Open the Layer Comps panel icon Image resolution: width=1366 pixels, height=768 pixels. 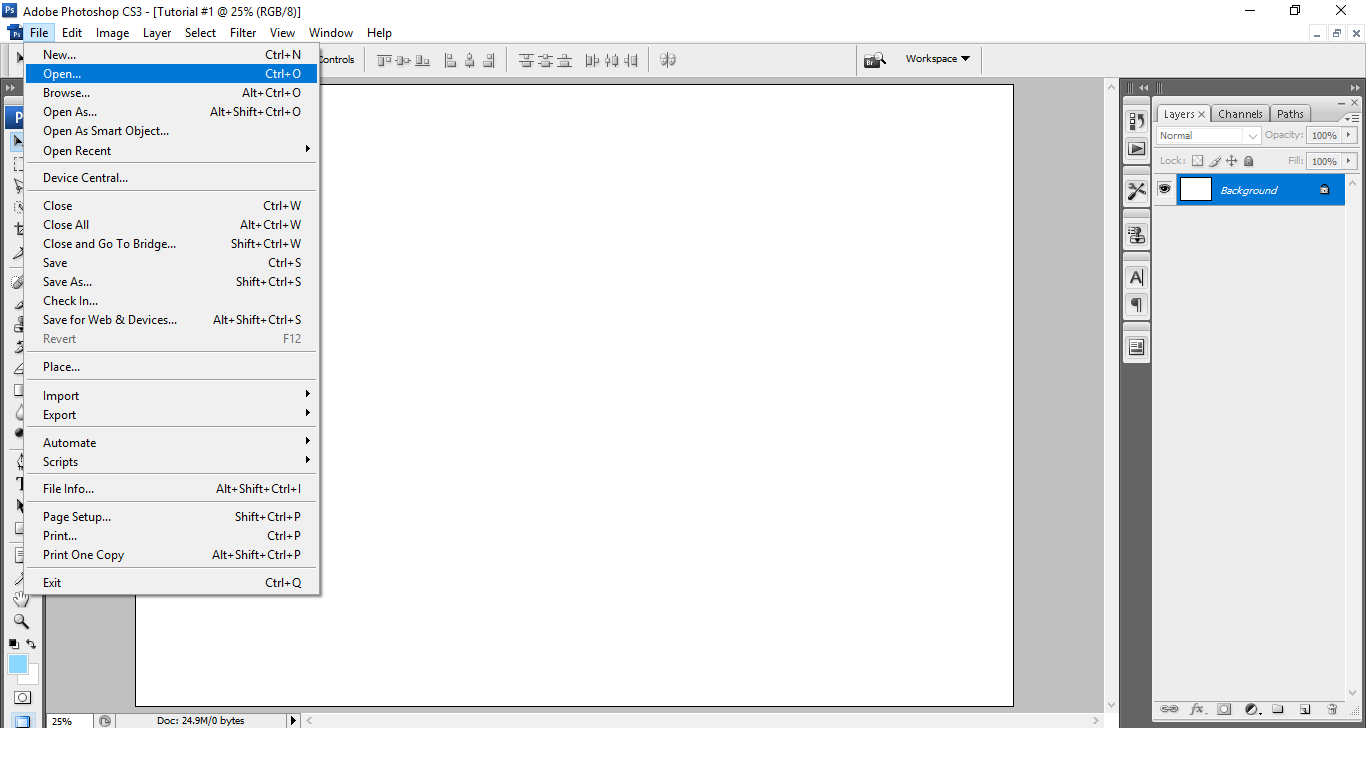pyautogui.click(x=1136, y=347)
